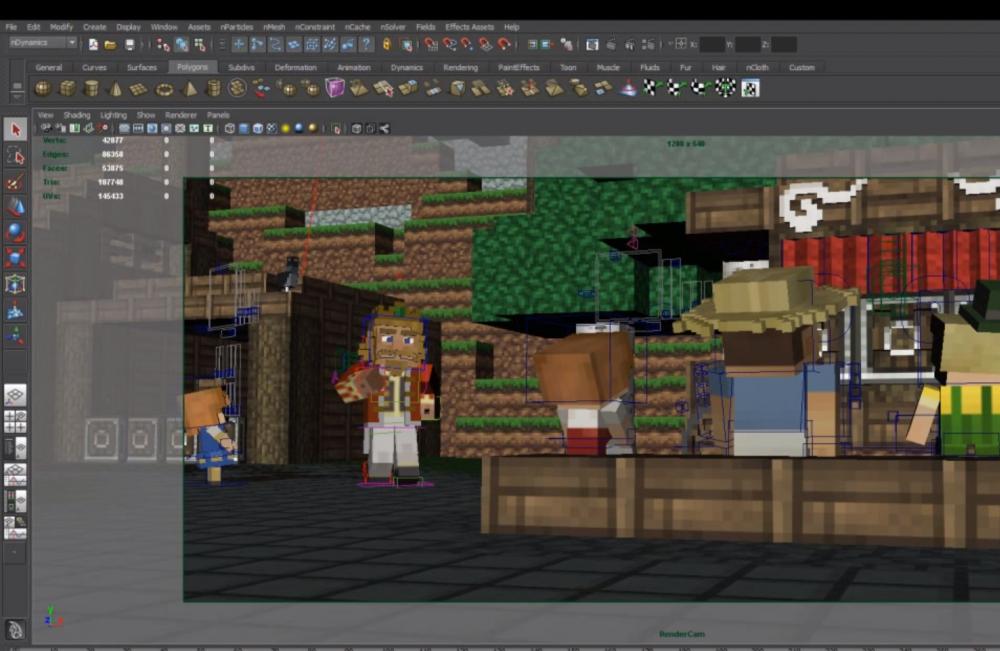Click the X coordinate input field

712,45
